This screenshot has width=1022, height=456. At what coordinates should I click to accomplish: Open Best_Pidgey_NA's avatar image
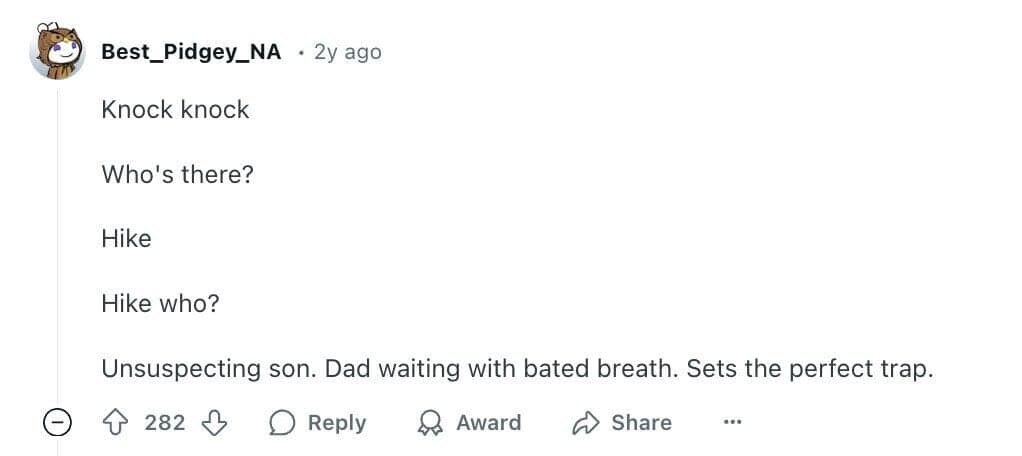click(x=57, y=51)
